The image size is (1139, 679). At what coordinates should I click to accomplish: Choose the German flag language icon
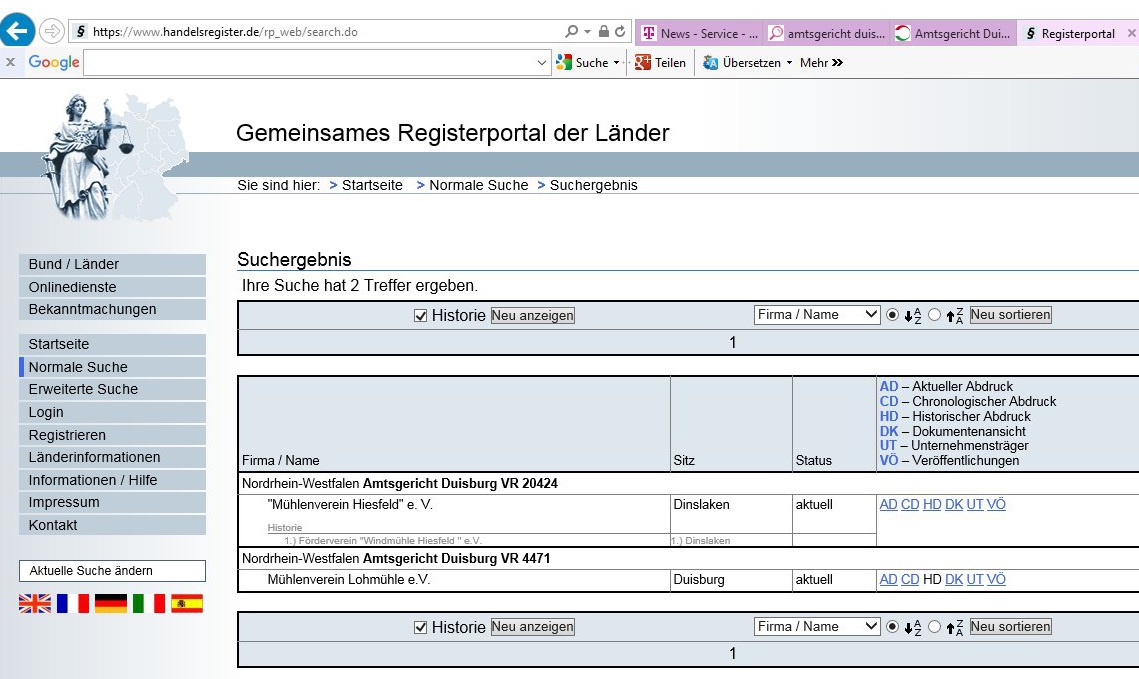(x=110, y=603)
